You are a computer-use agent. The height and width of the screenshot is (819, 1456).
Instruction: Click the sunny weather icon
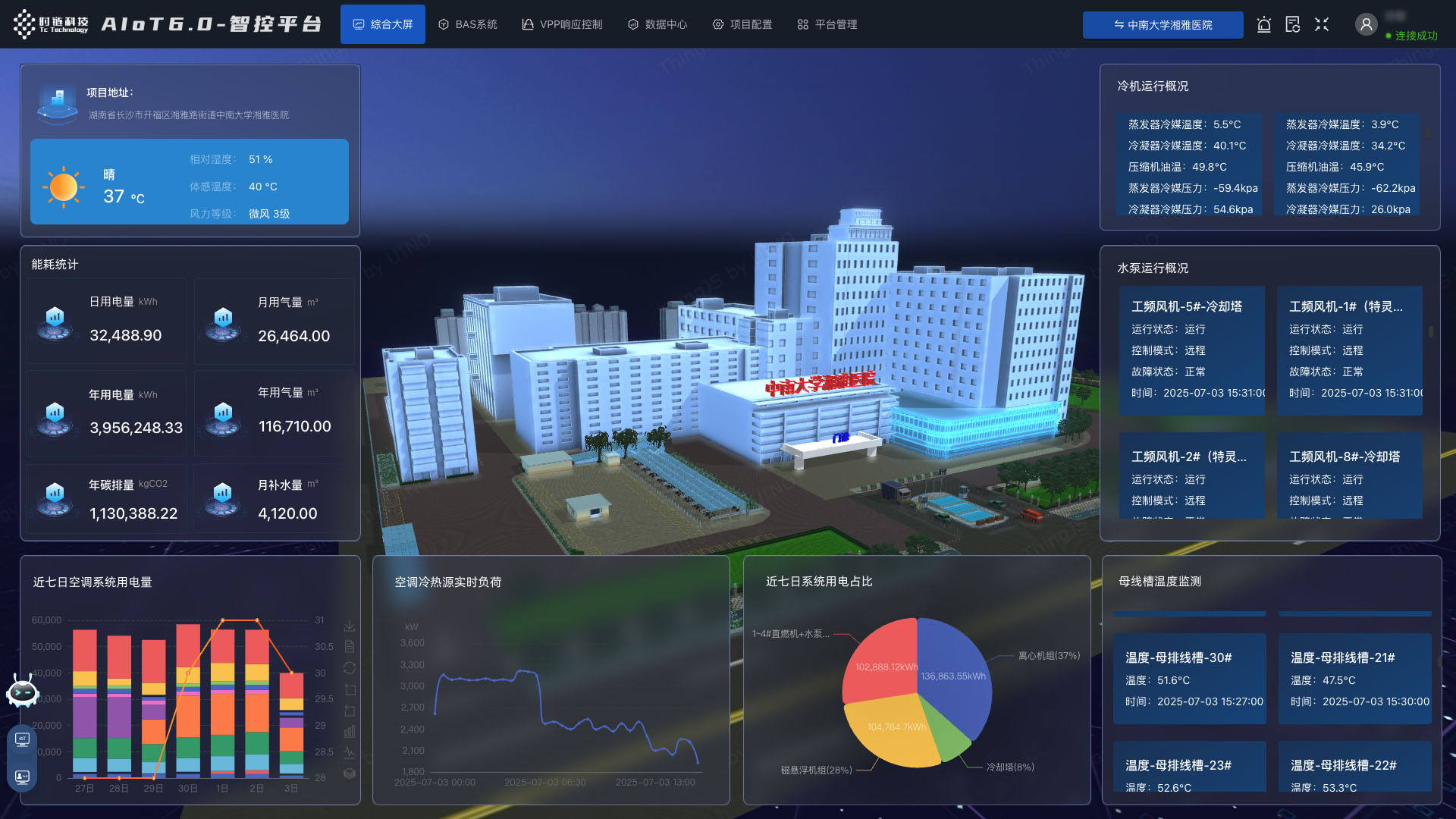pos(63,187)
